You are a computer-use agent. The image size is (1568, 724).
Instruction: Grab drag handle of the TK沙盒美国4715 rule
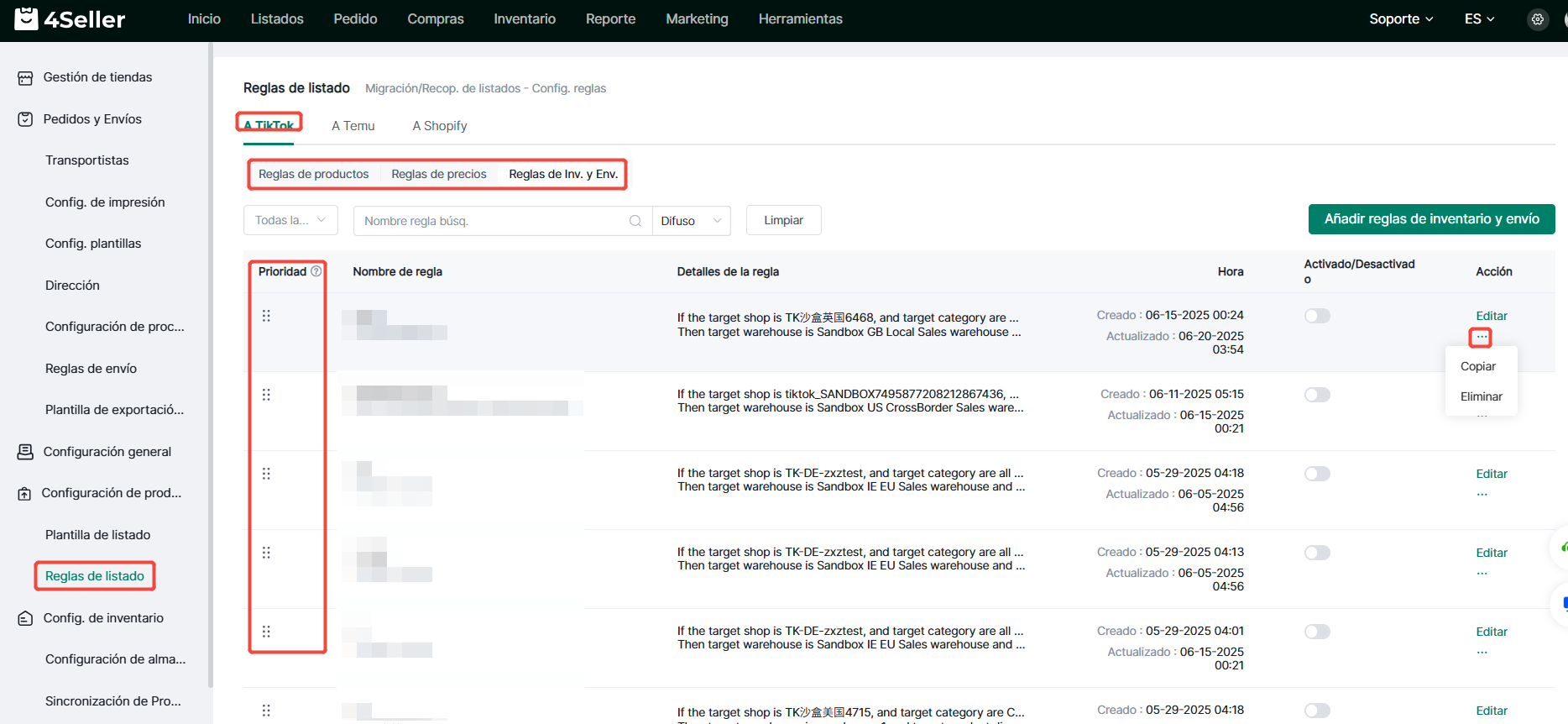266,711
